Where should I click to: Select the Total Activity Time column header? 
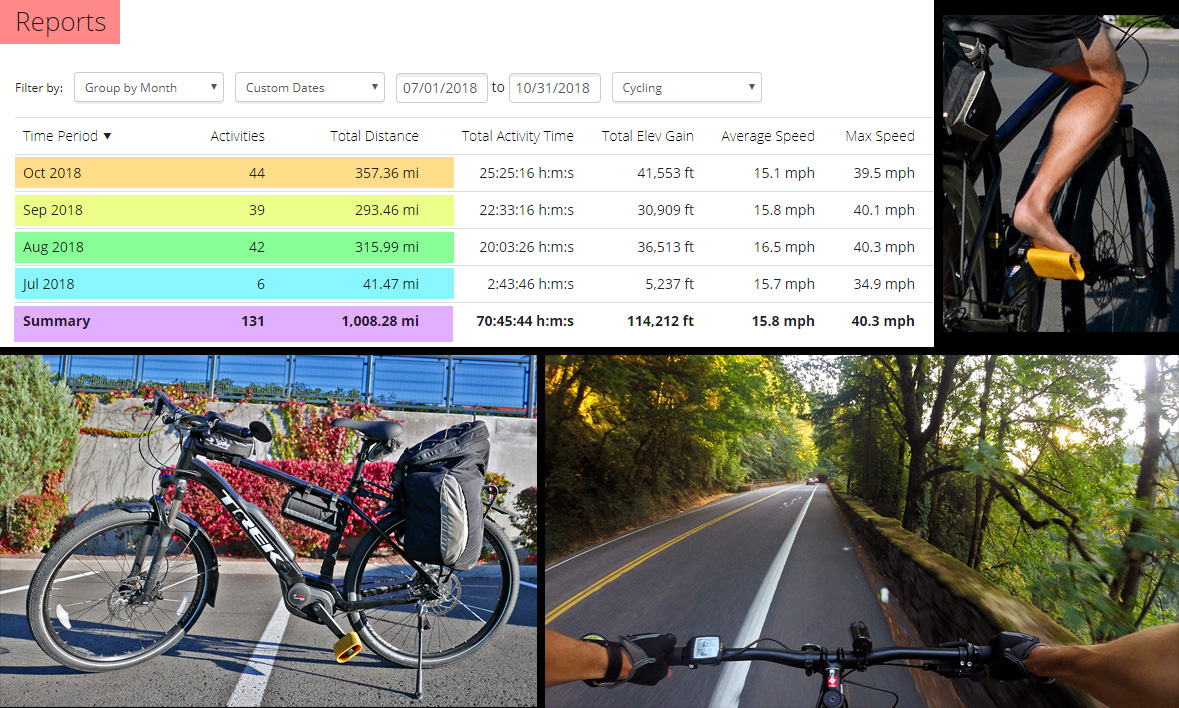coord(517,136)
